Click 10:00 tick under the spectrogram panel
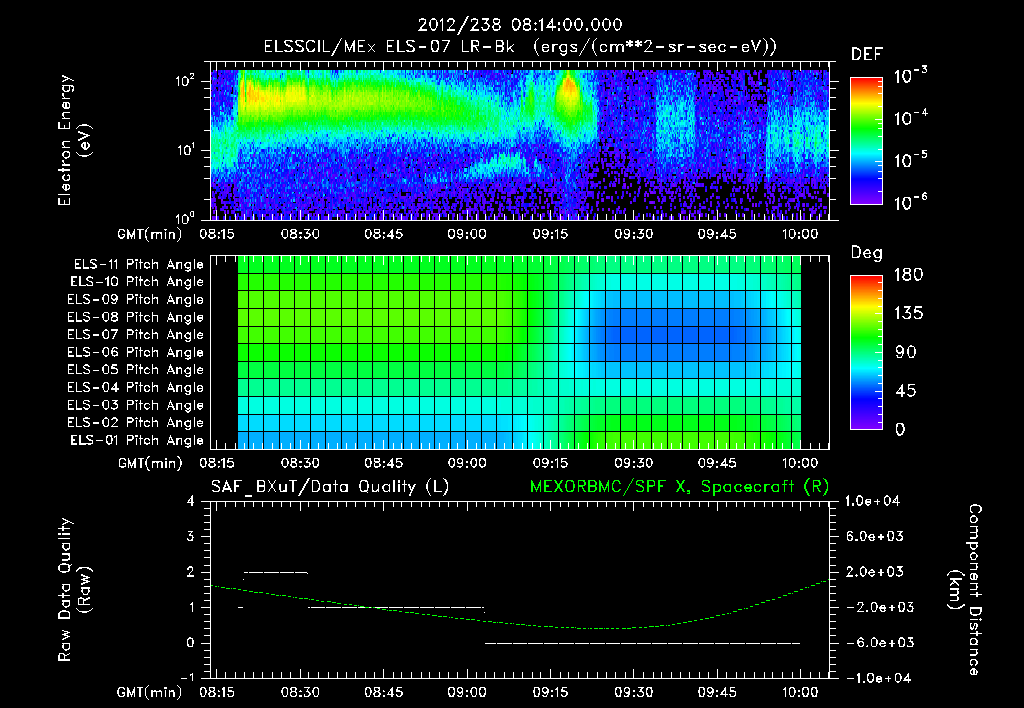 (800, 234)
